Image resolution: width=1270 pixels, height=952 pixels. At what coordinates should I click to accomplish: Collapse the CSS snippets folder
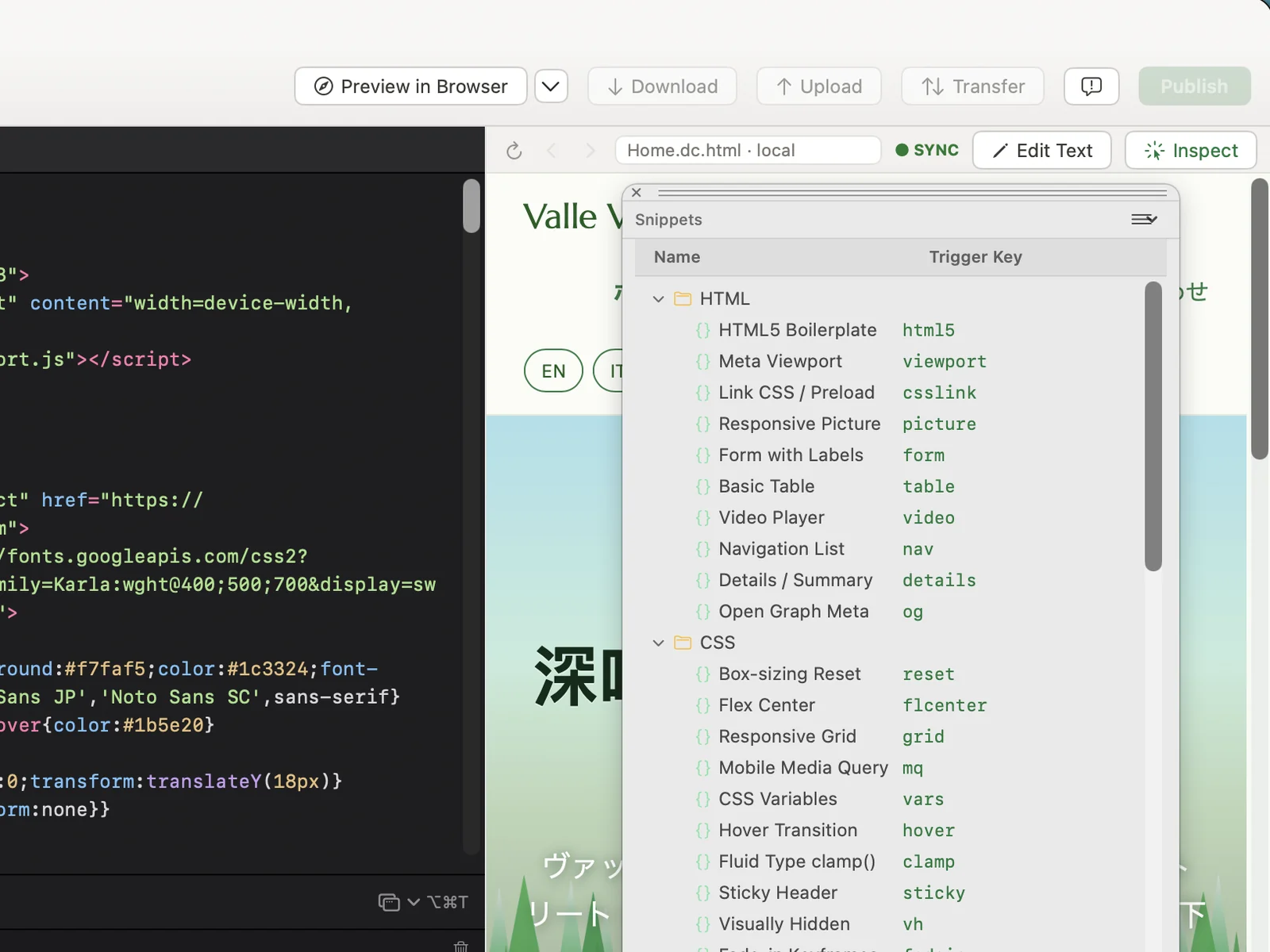pos(658,643)
